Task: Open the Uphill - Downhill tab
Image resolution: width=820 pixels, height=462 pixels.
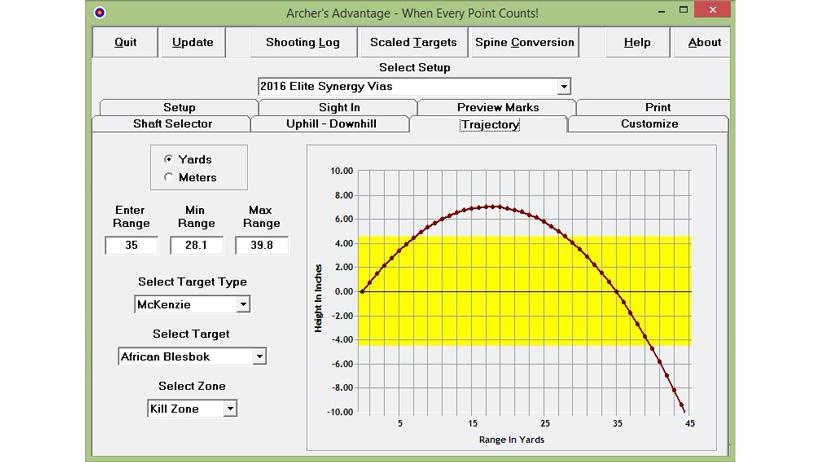Action: [x=331, y=124]
